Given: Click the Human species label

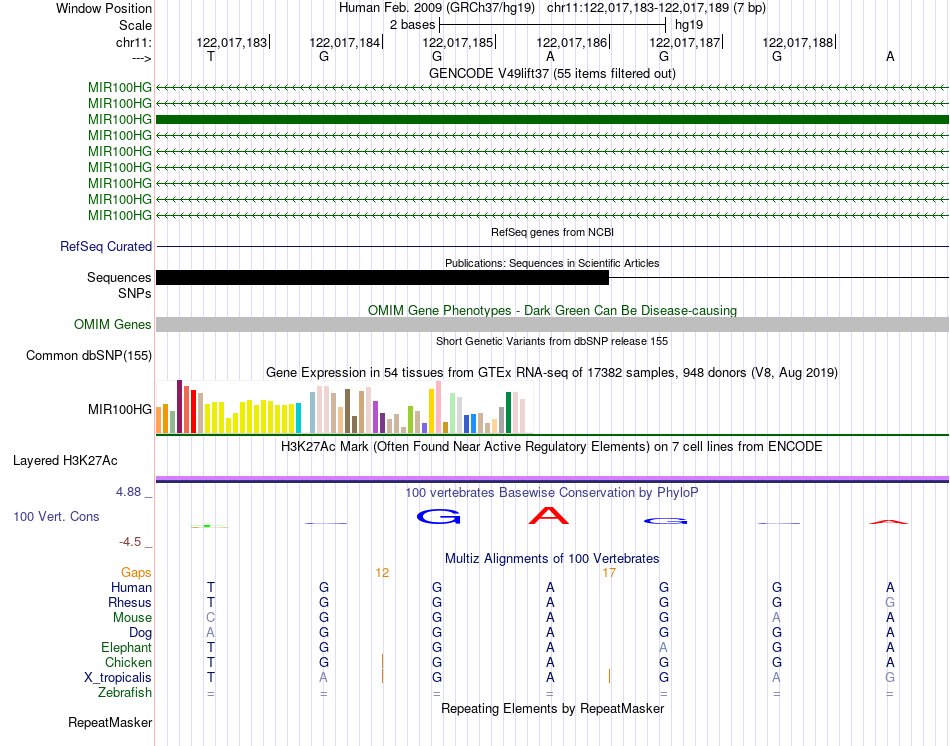Looking at the screenshot, I should [x=131, y=588].
